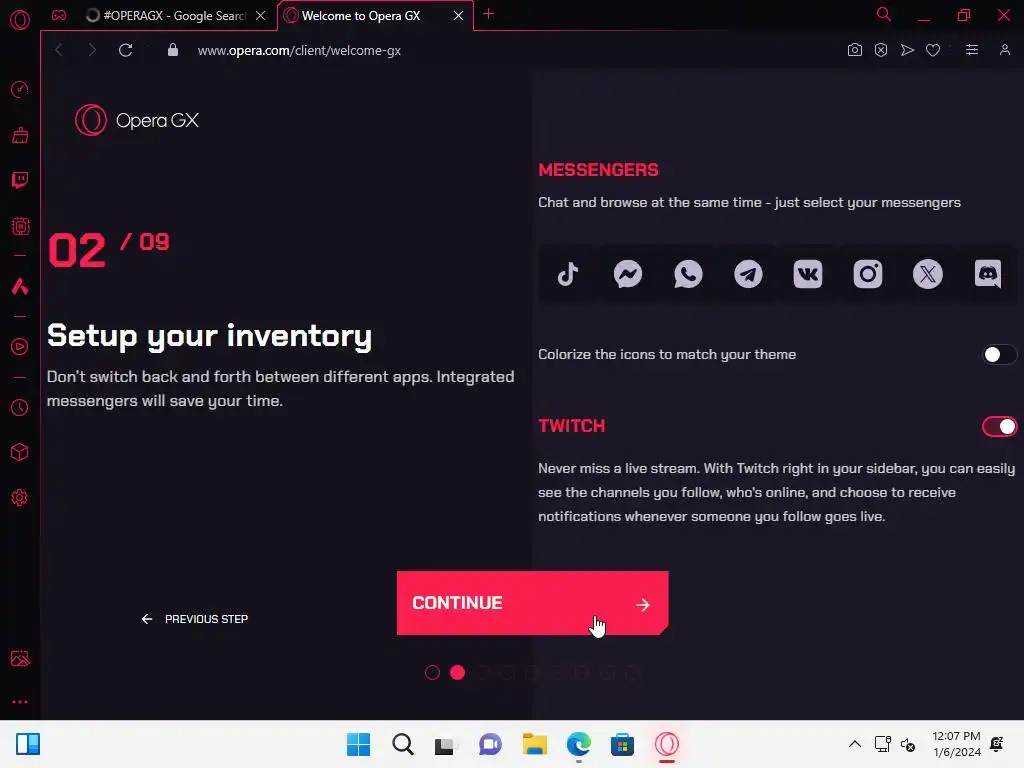Select the Discord messenger icon
1024x768 pixels.
pyautogui.click(x=988, y=274)
